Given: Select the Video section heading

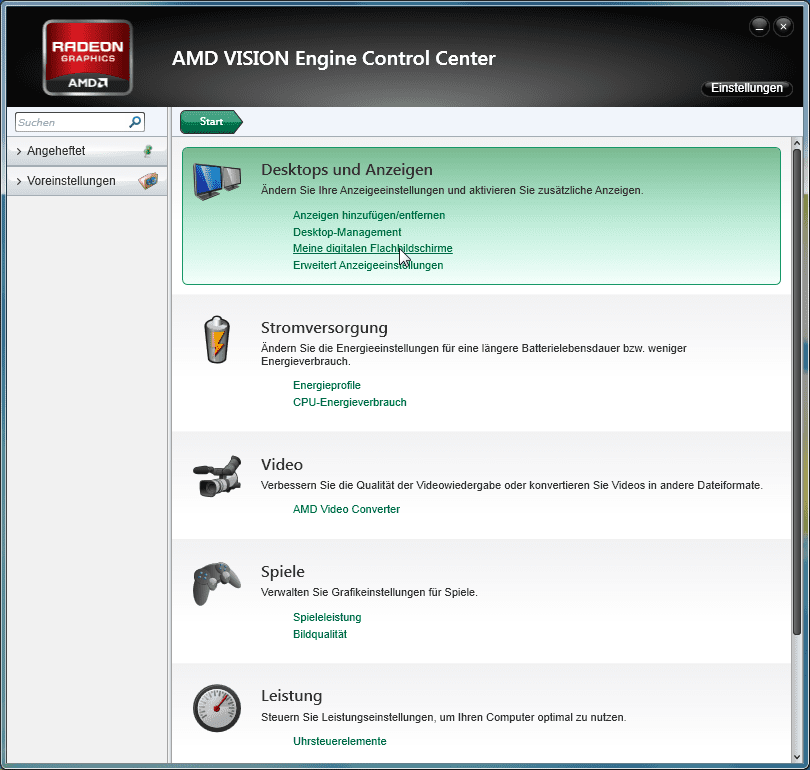Looking at the screenshot, I should tap(282, 465).
